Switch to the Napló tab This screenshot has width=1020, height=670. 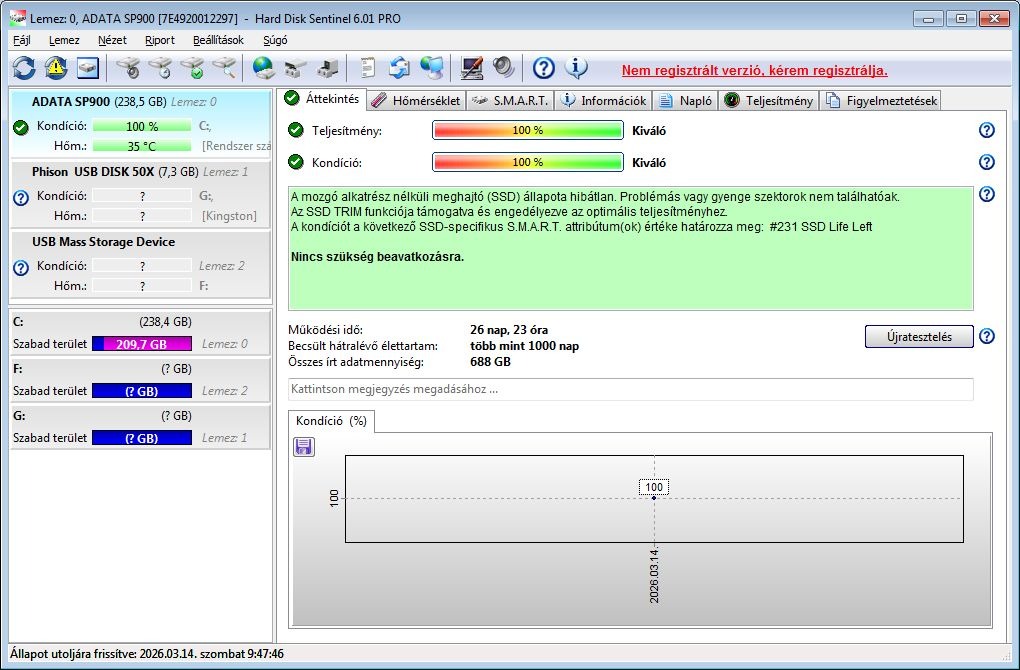[686, 101]
